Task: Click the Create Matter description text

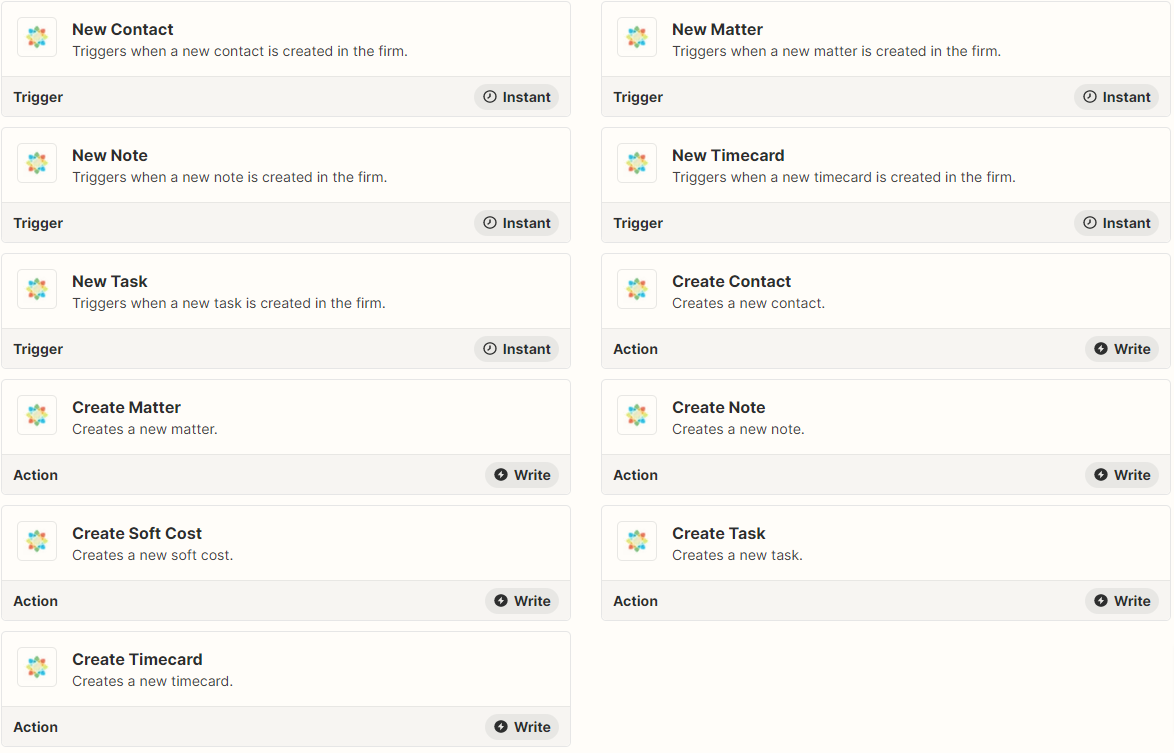Action: 145,429
